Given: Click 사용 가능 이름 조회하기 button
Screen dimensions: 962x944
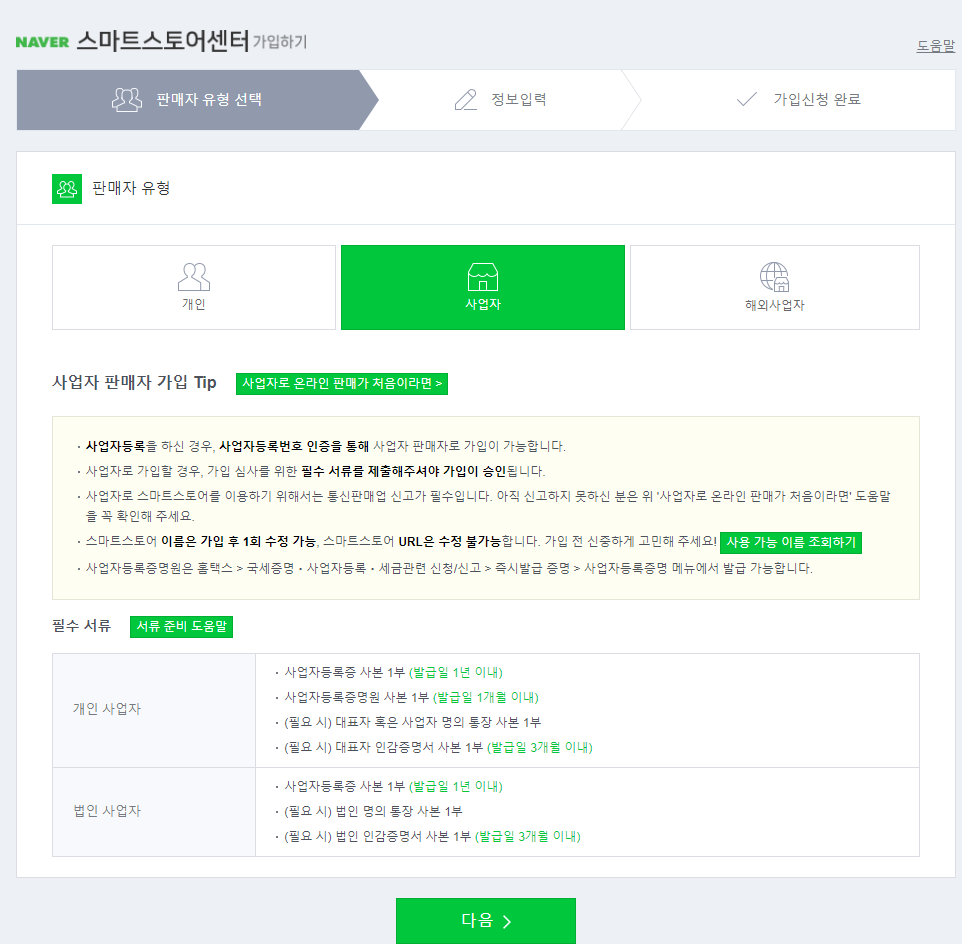Looking at the screenshot, I should tap(791, 542).
